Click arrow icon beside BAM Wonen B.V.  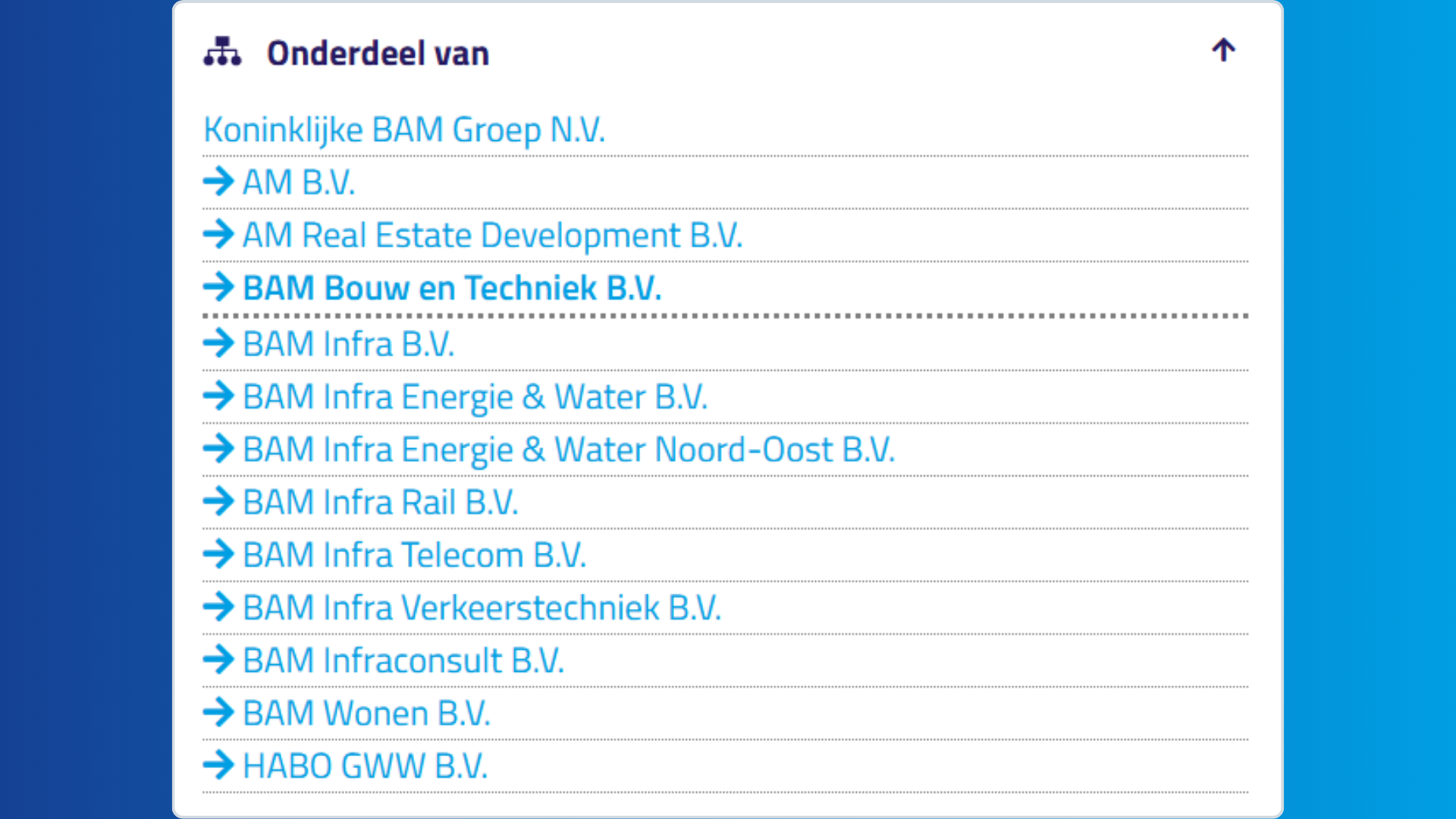[x=218, y=712]
